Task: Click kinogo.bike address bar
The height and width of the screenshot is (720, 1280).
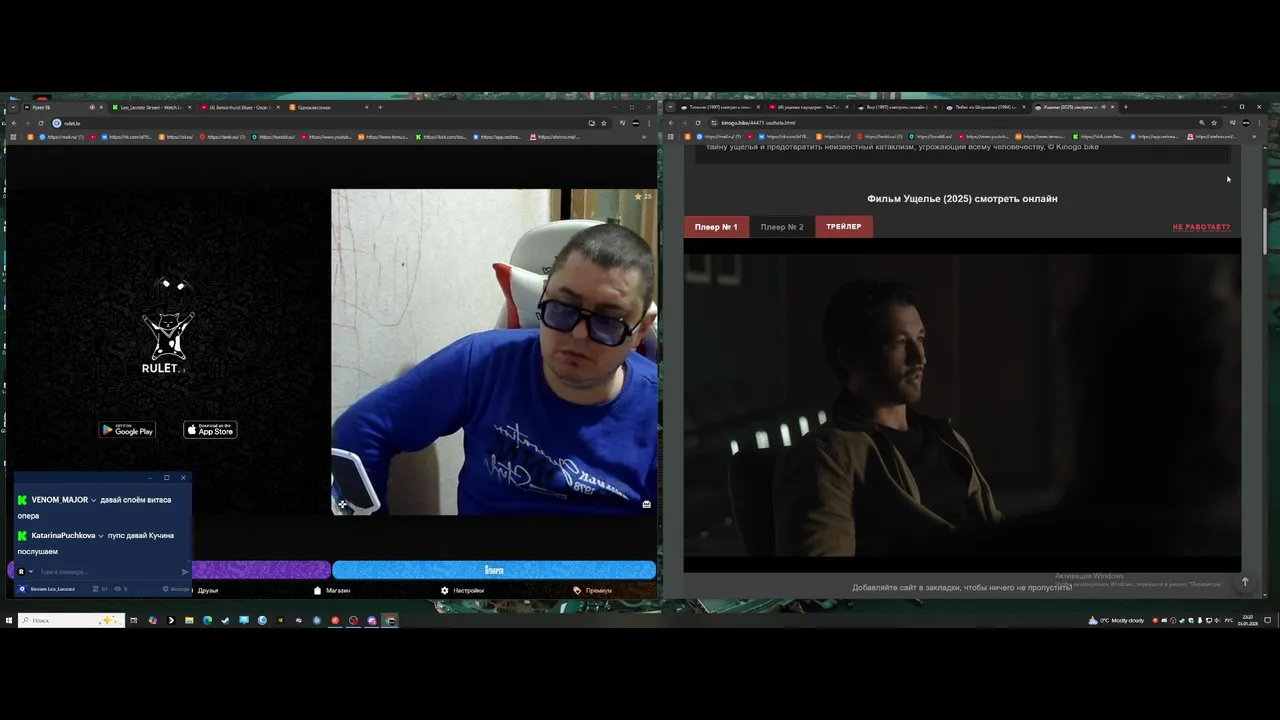Action: pyautogui.click(x=950, y=123)
